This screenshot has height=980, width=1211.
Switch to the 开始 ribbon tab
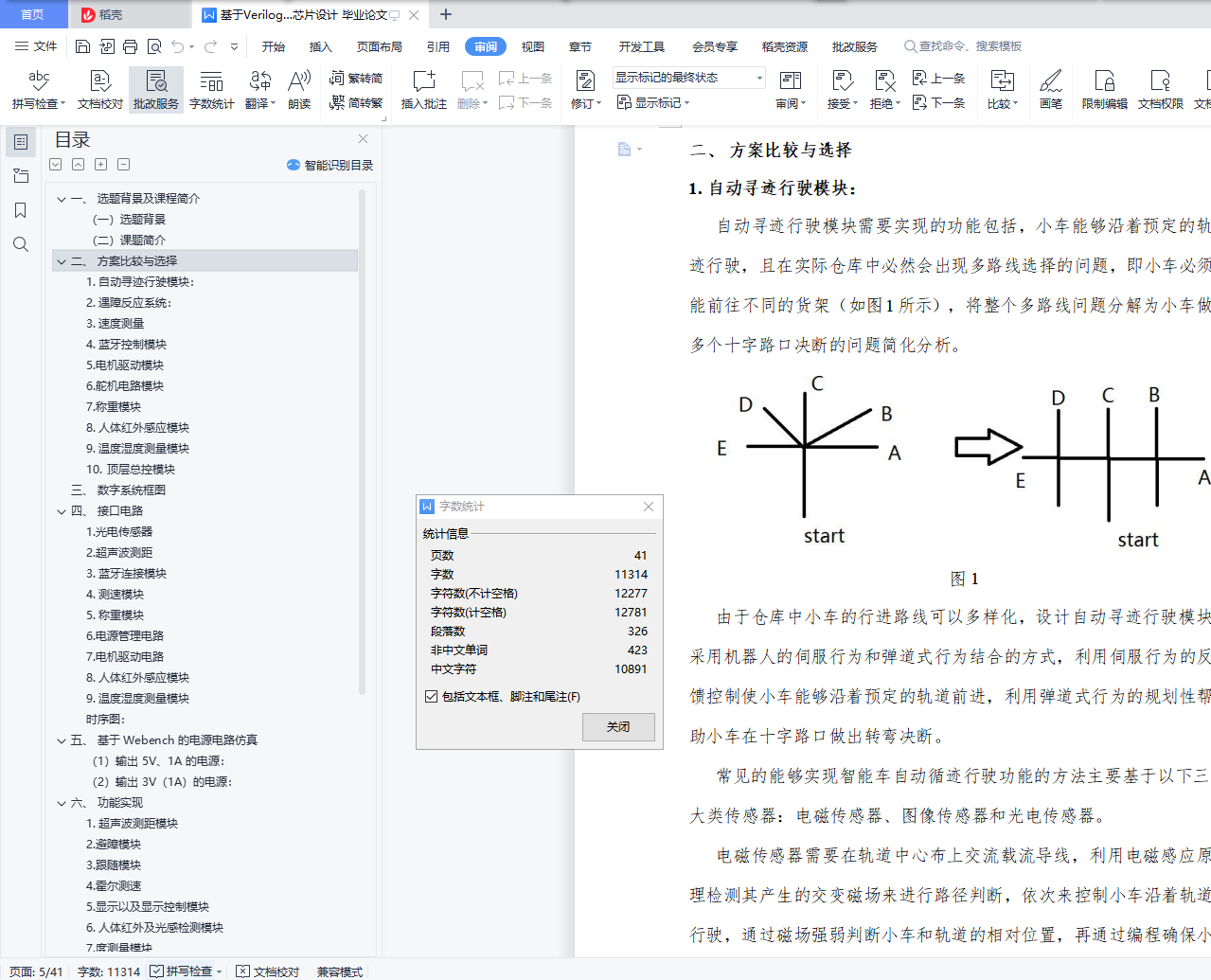274,46
